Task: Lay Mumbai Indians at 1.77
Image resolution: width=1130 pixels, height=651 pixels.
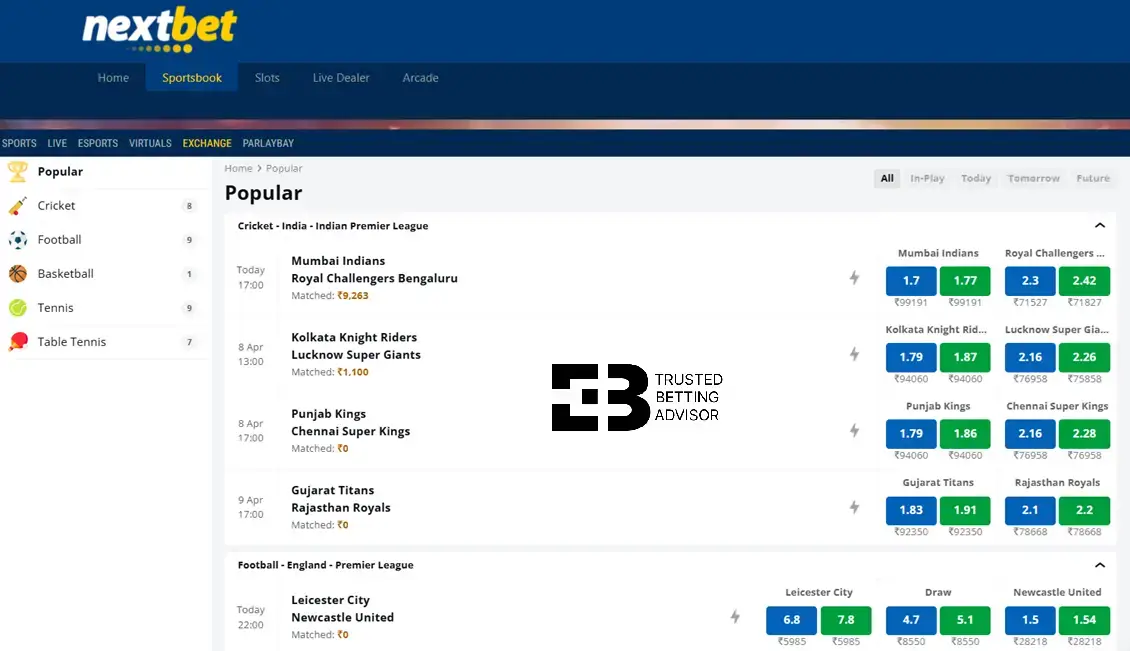Action: click(x=965, y=280)
